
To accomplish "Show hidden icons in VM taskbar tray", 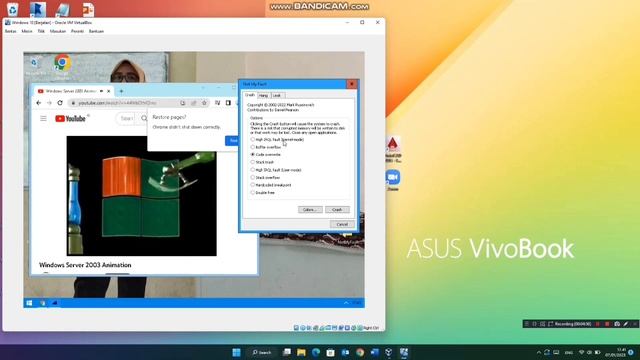I will [x=346, y=303].
